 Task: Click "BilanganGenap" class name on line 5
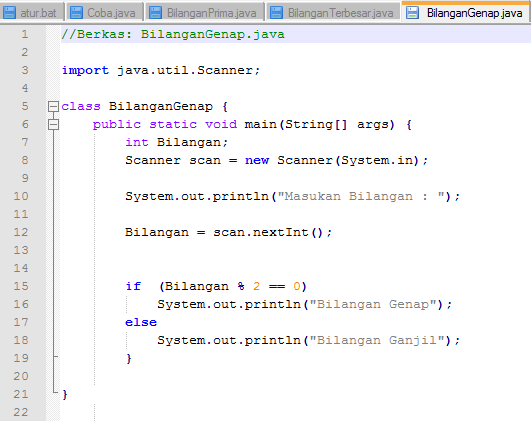(161, 106)
